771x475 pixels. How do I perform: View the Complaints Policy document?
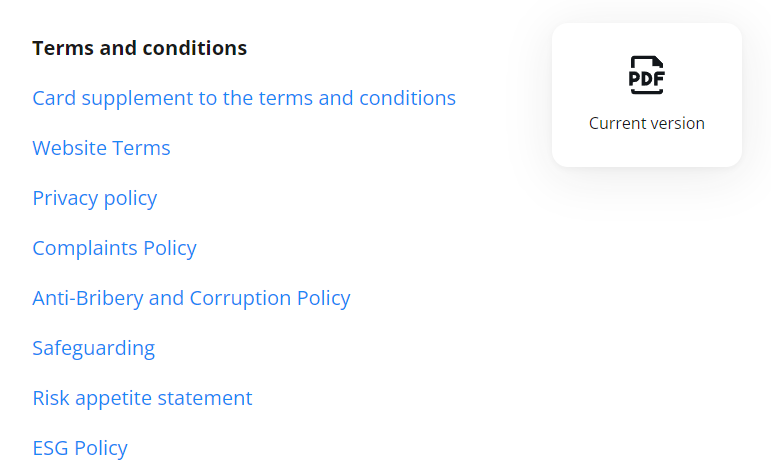click(114, 248)
